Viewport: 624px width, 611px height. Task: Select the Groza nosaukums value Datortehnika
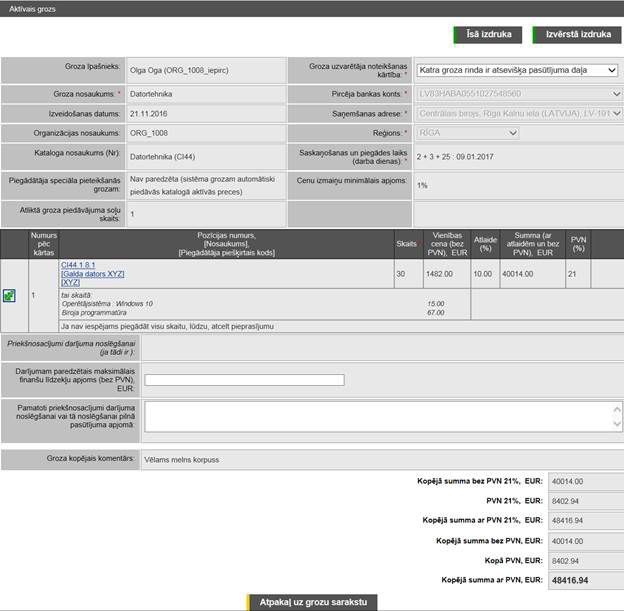[x=153, y=94]
